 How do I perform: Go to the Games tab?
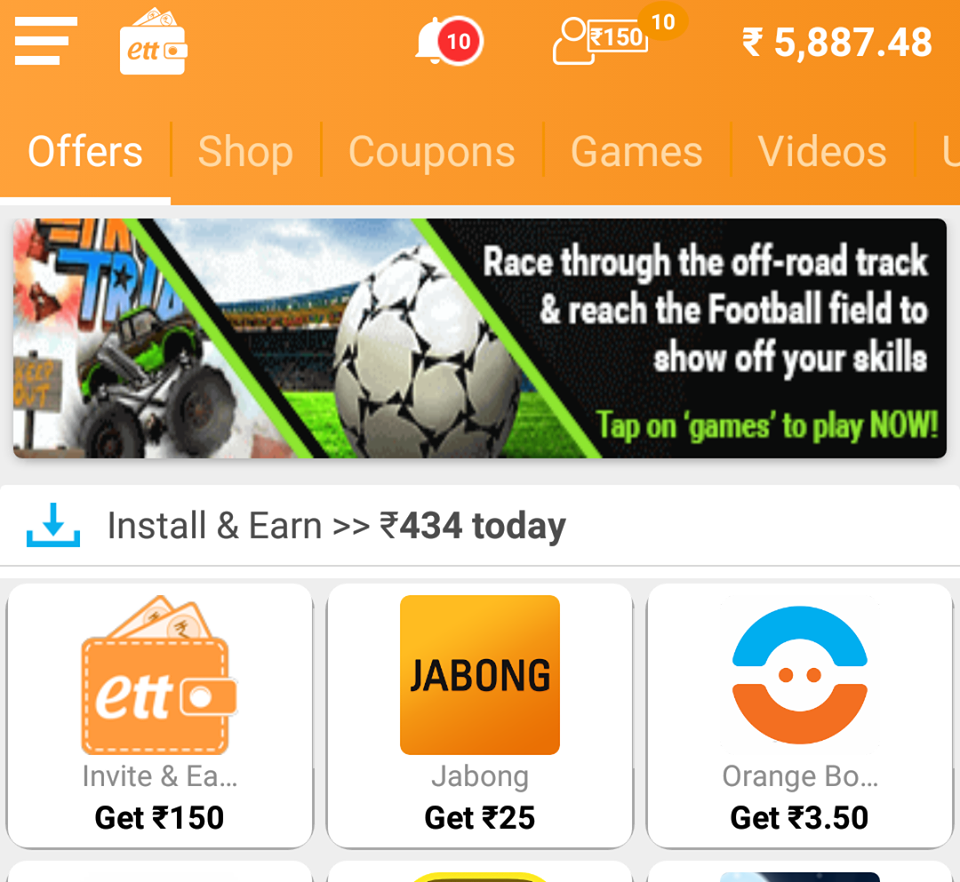click(x=637, y=152)
